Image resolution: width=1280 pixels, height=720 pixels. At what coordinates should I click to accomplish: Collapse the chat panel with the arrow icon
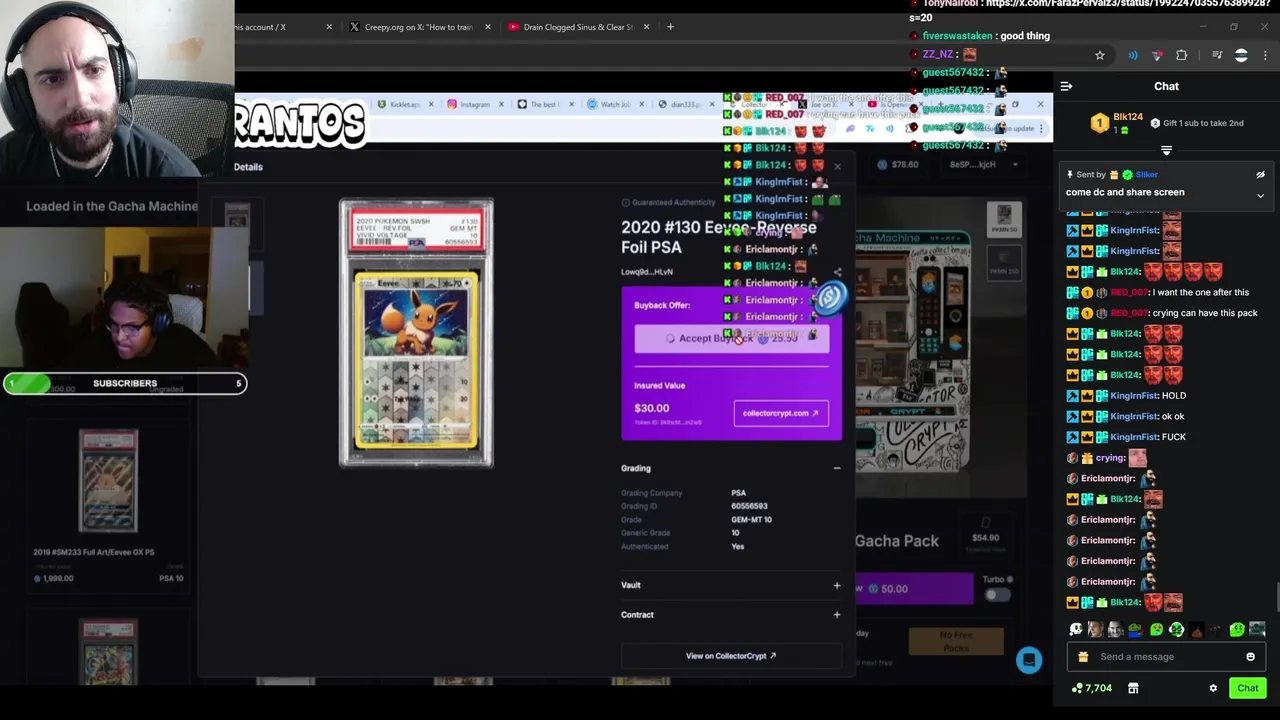(x=1066, y=86)
